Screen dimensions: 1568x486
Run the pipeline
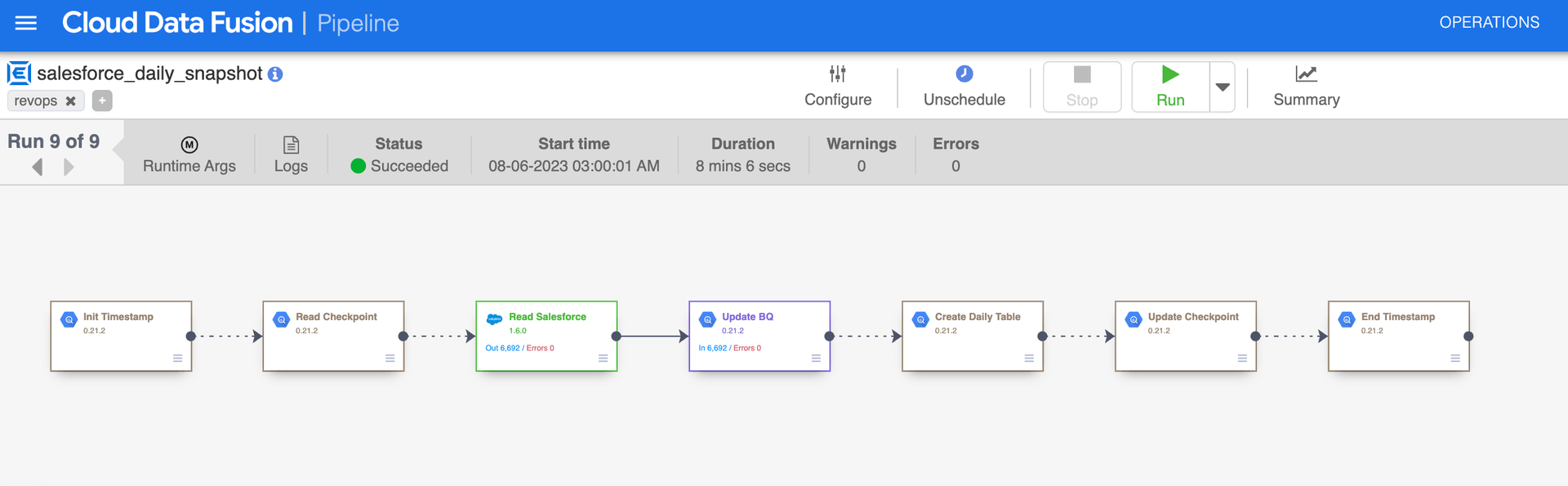tap(1169, 86)
